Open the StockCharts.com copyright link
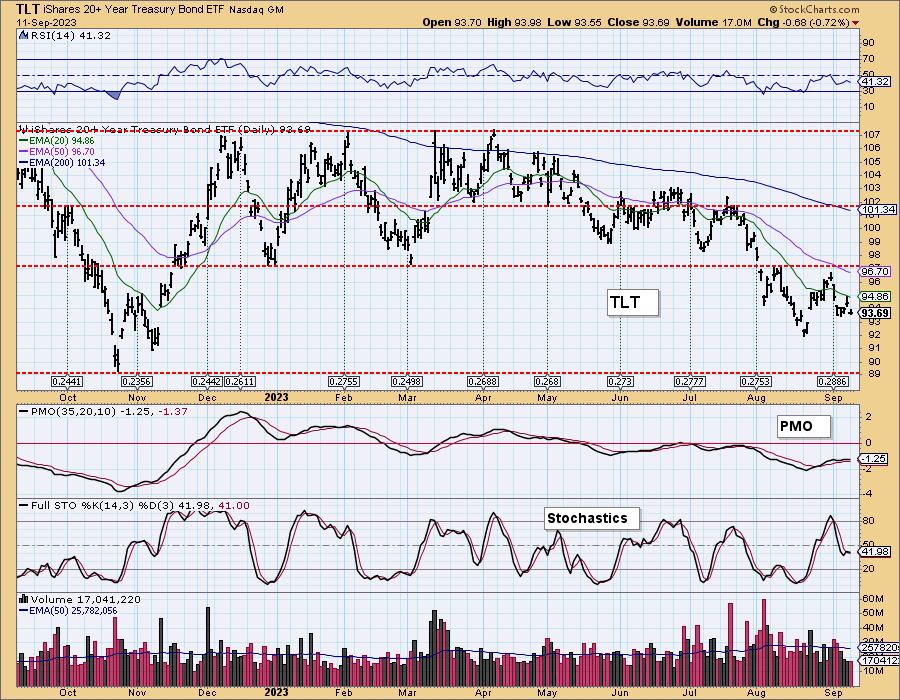This screenshot has height=700, width=900. coord(814,9)
